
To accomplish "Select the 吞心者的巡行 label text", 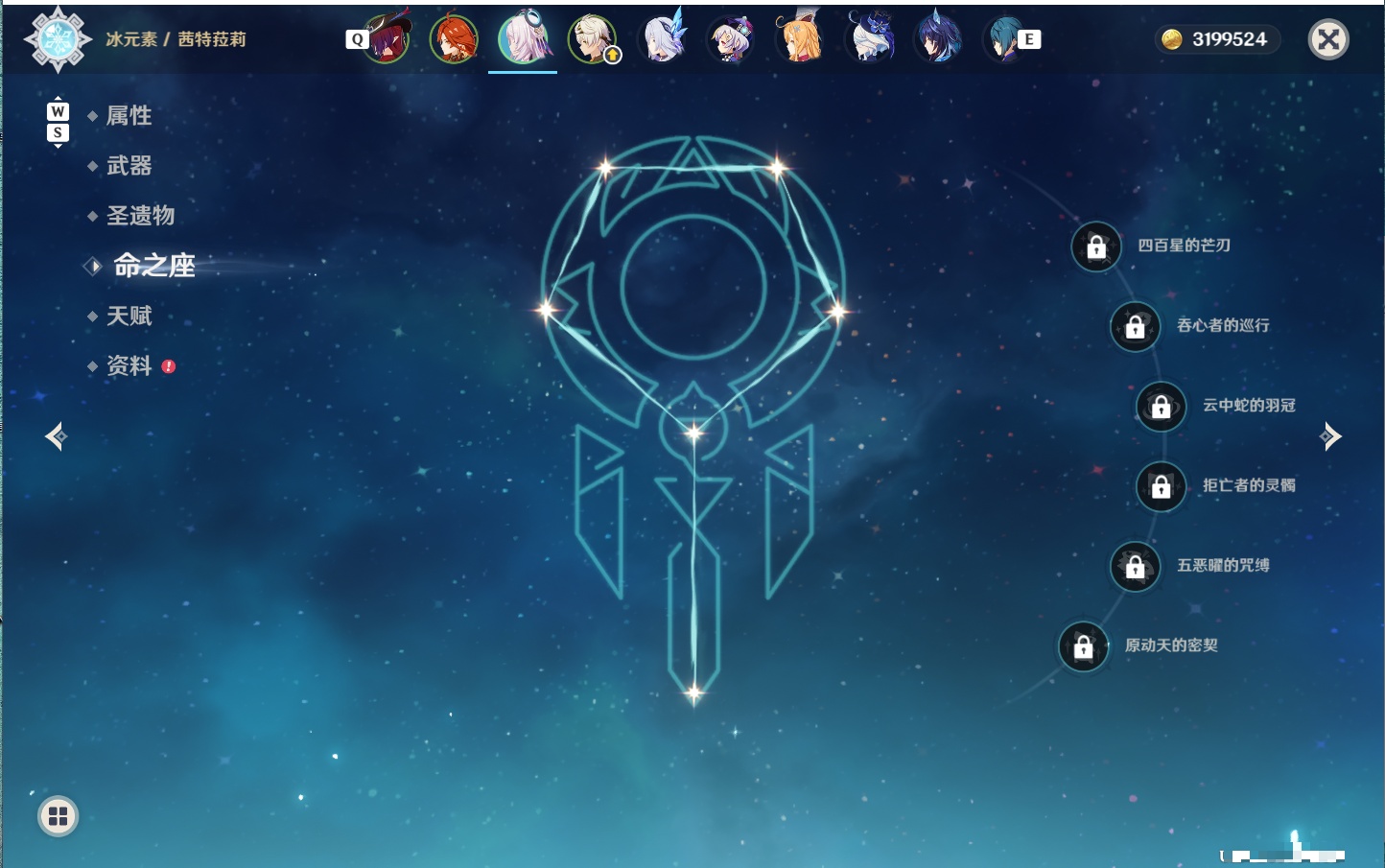I will coord(1223,325).
